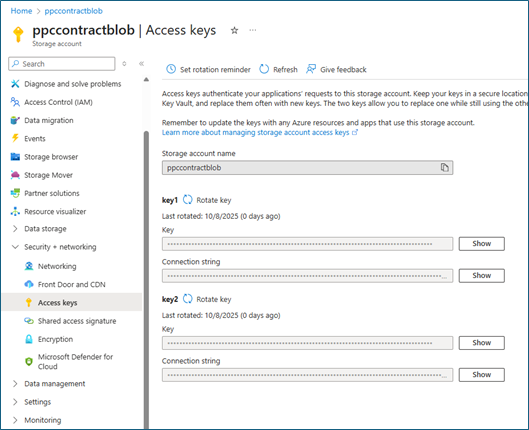Open Resource visualizer label in sidebar
The width and height of the screenshot is (529, 430).
point(55,211)
